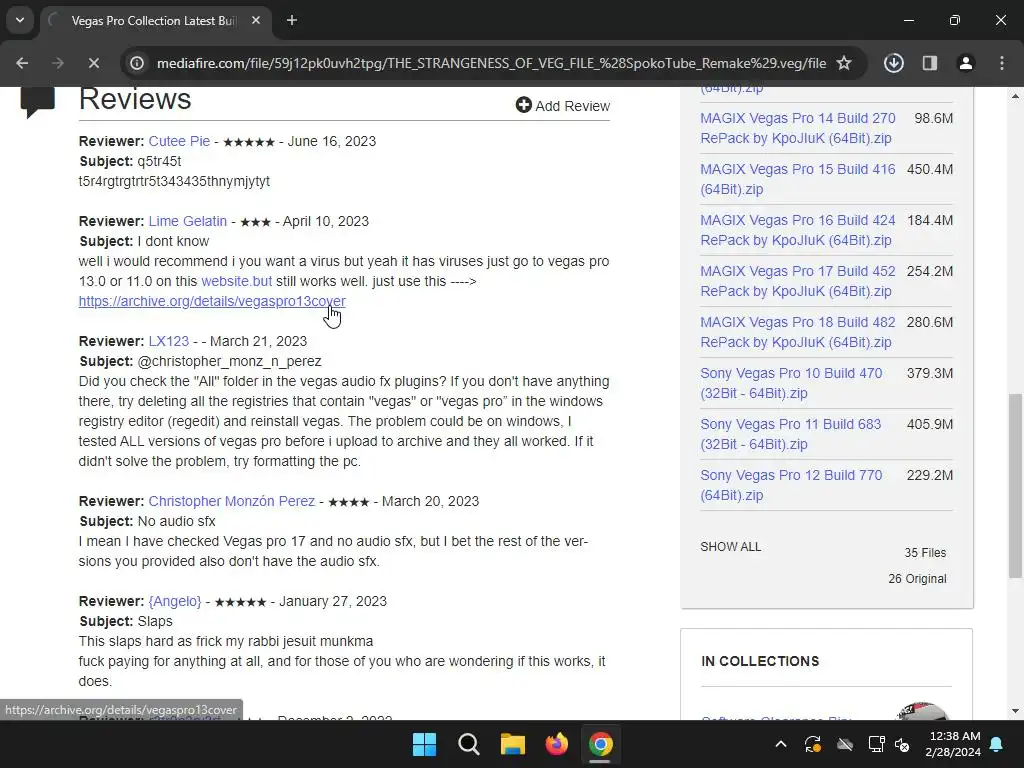Screen dimensions: 1024x768
Task: Open Windows taskbar Search
Action: tap(469, 744)
